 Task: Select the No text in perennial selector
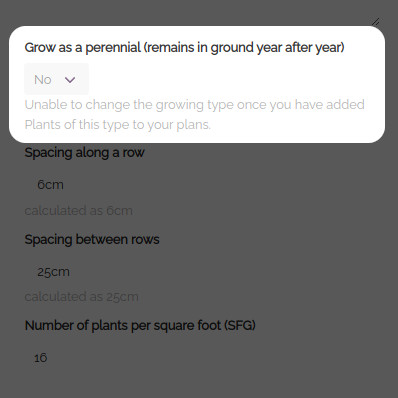coord(43,80)
